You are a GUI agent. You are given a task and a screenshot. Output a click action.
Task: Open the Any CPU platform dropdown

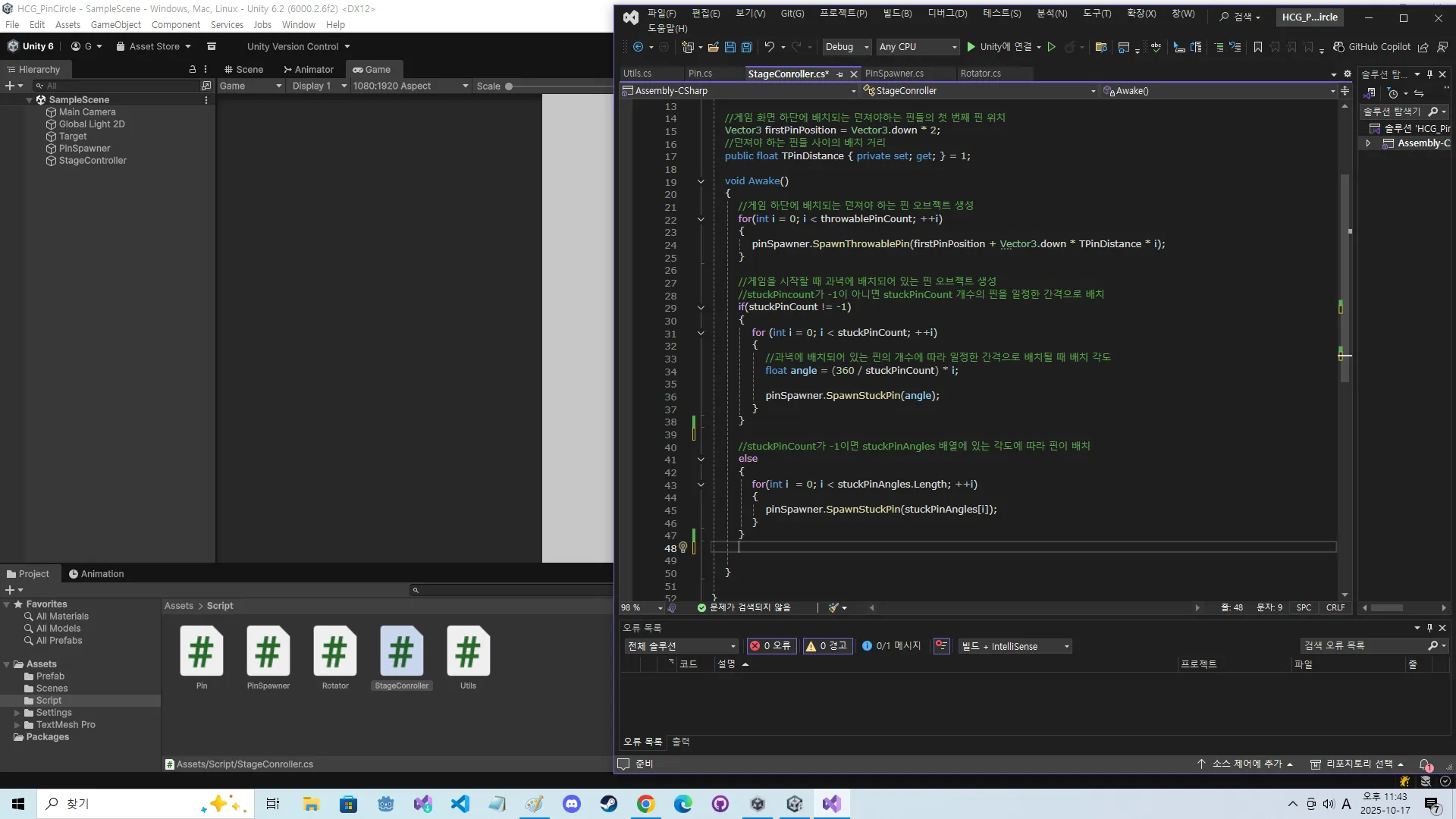point(918,47)
